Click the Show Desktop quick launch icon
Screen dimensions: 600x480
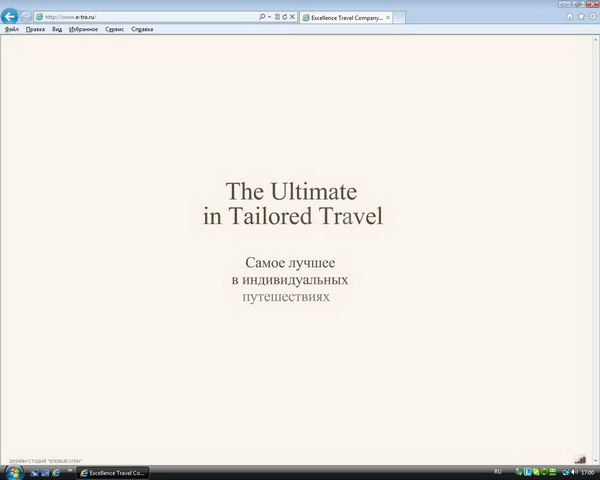[x=45, y=473]
